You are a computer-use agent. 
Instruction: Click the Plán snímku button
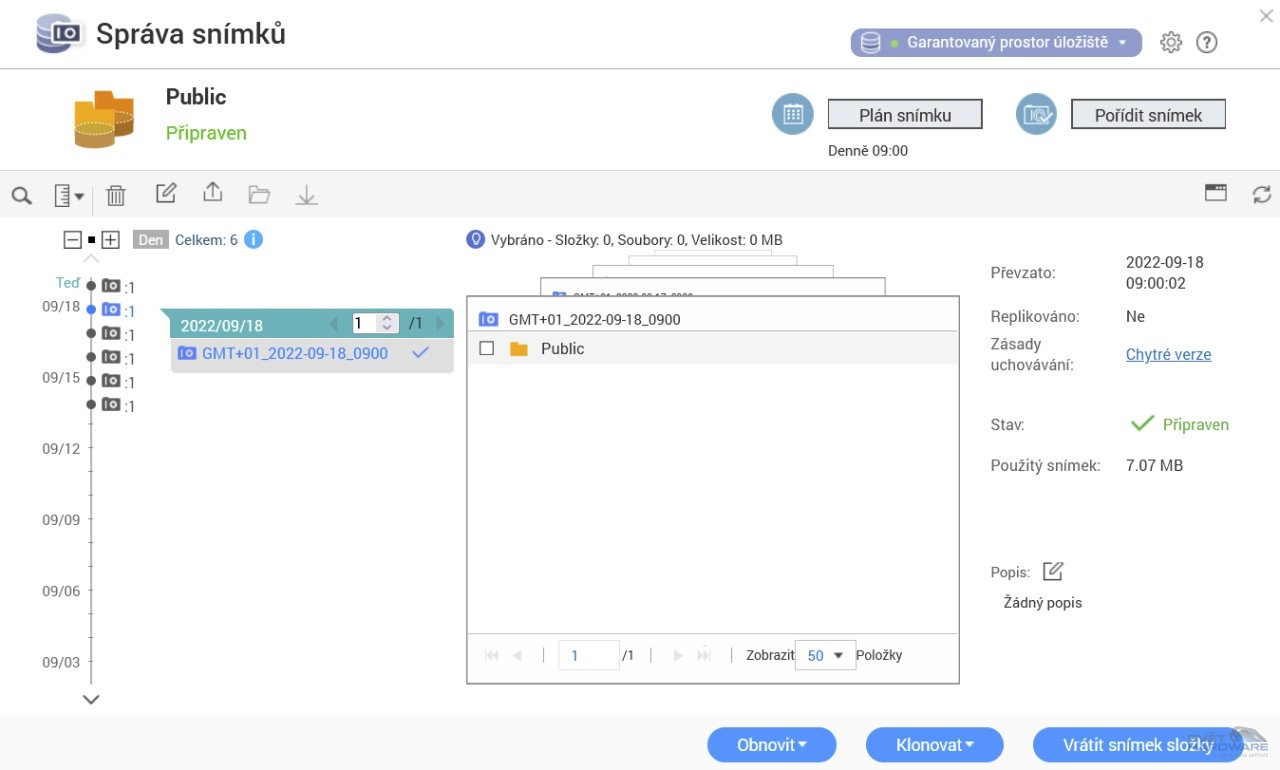click(905, 115)
